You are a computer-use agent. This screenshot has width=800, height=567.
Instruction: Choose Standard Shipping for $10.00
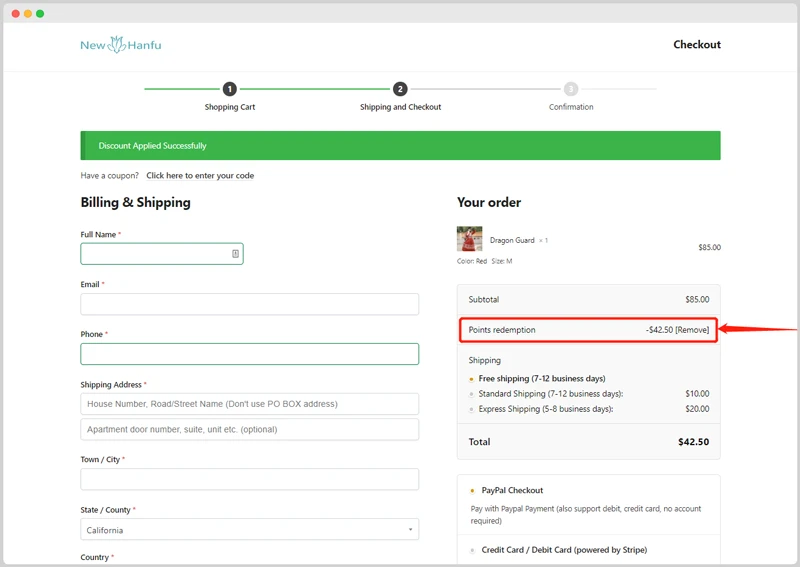pyautogui.click(x=472, y=394)
